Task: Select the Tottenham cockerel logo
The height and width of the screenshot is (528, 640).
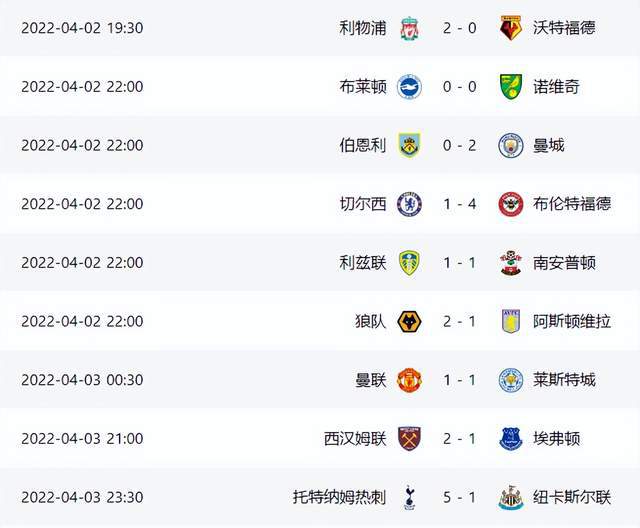Action: (409, 497)
